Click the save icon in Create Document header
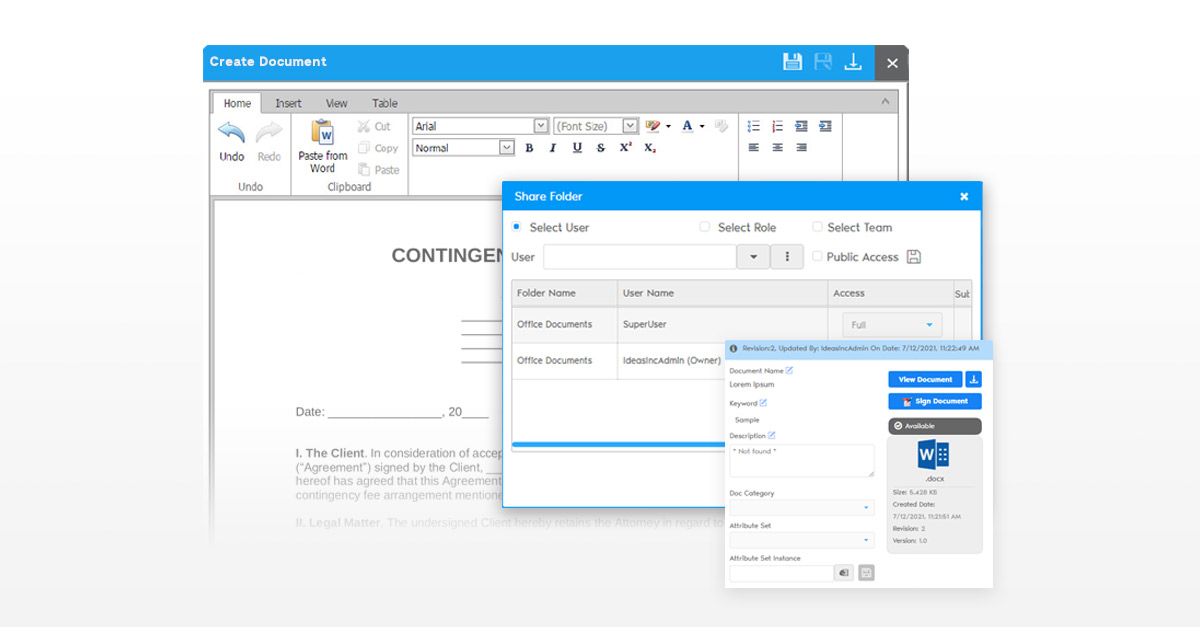The image size is (1200, 627). 792,62
